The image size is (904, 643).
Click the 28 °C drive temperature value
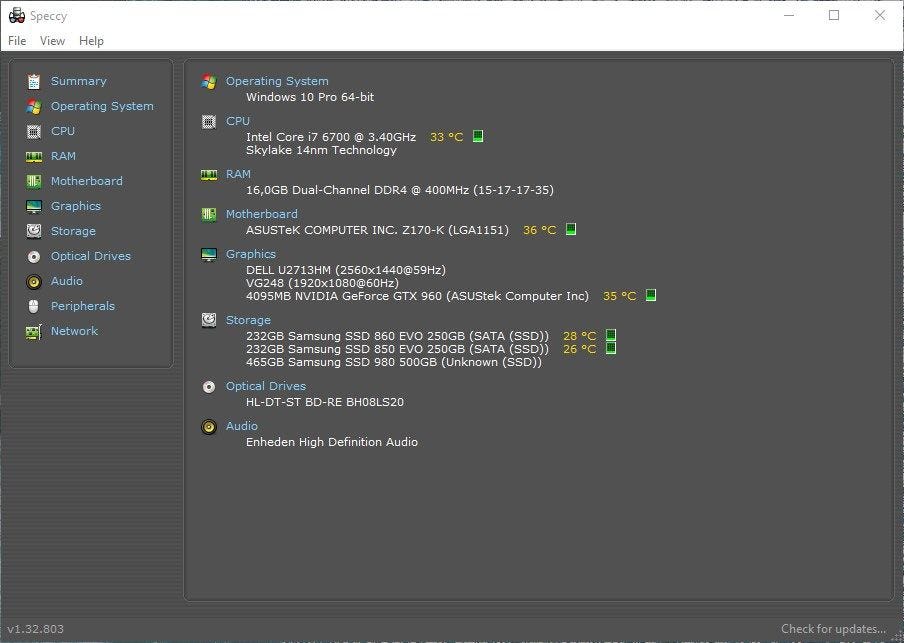(579, 336)
